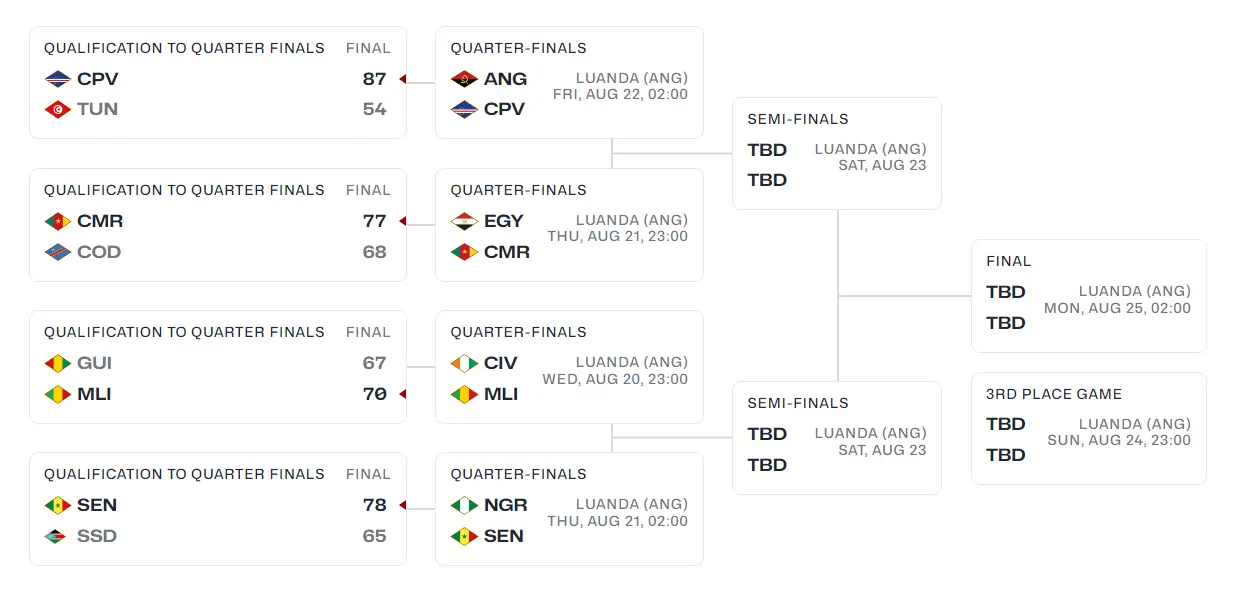
Task: Select the NGR vs SEN quarter-final date text
Action: pos(617,521)
